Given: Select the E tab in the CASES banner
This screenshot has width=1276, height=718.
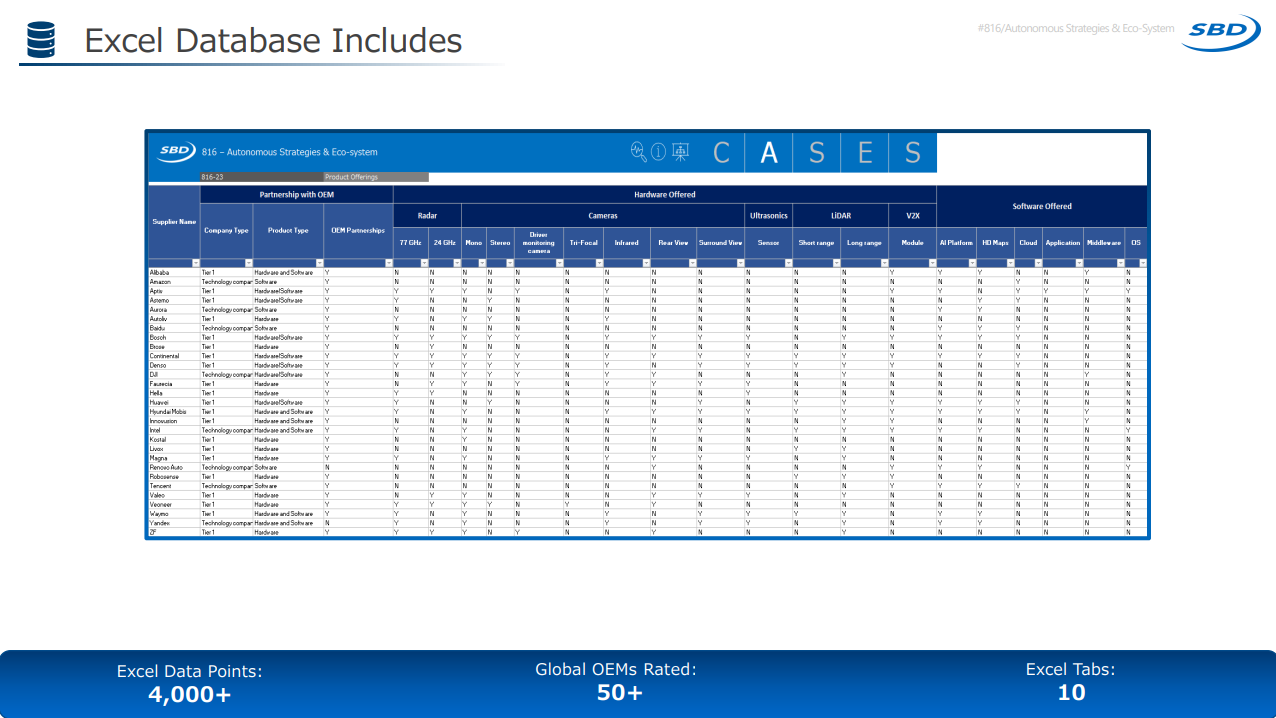Looking at the screenshot, I should click(865, 152).
